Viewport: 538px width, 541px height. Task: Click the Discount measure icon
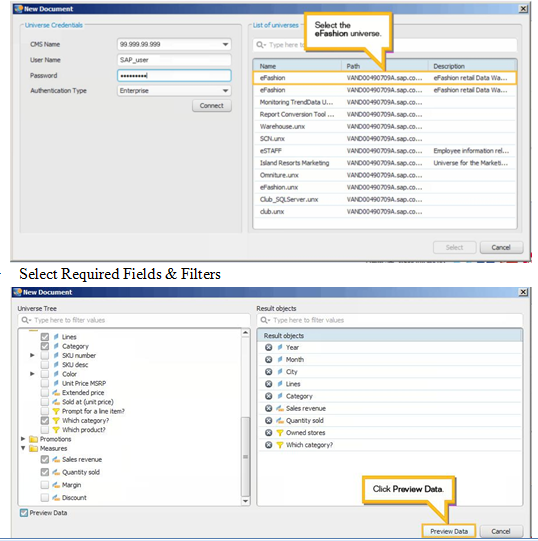point(56,498)
